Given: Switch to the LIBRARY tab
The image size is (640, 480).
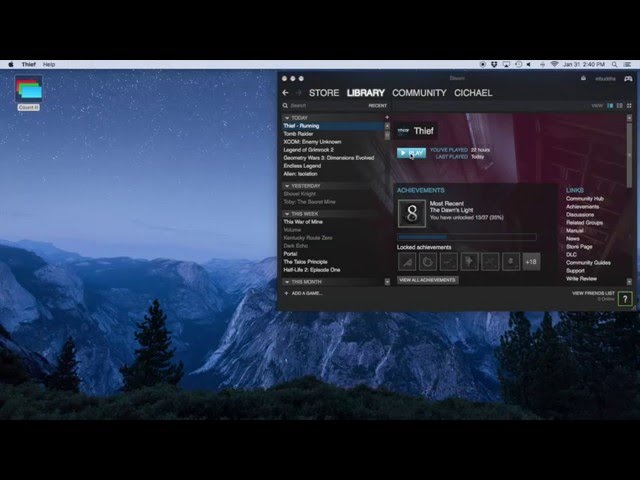Looking at the screenshot, I should click(x=366, y=93).
